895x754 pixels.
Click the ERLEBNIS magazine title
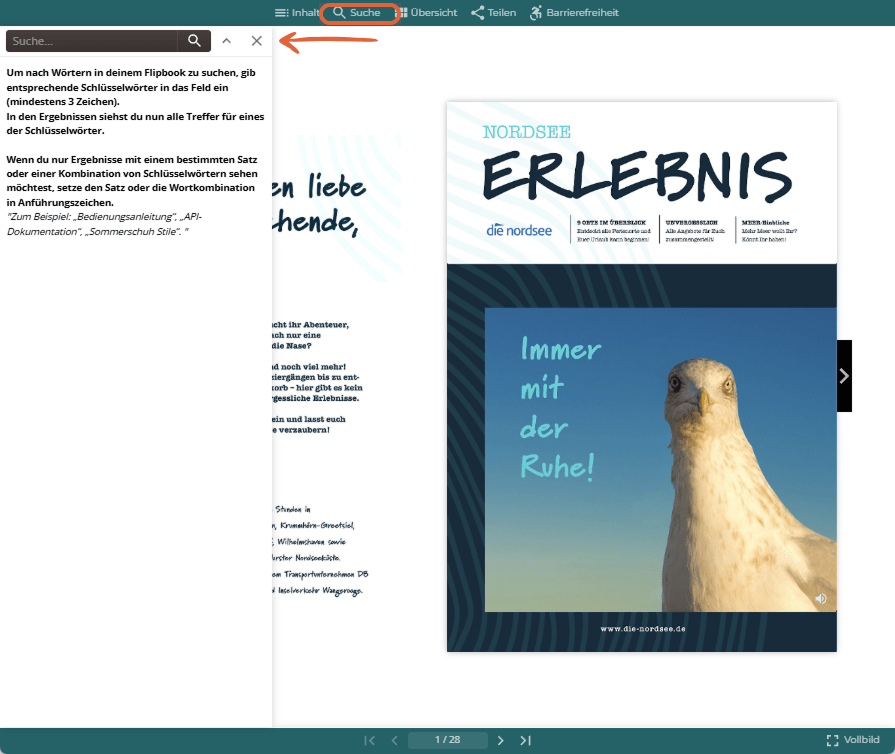[637, 176]
